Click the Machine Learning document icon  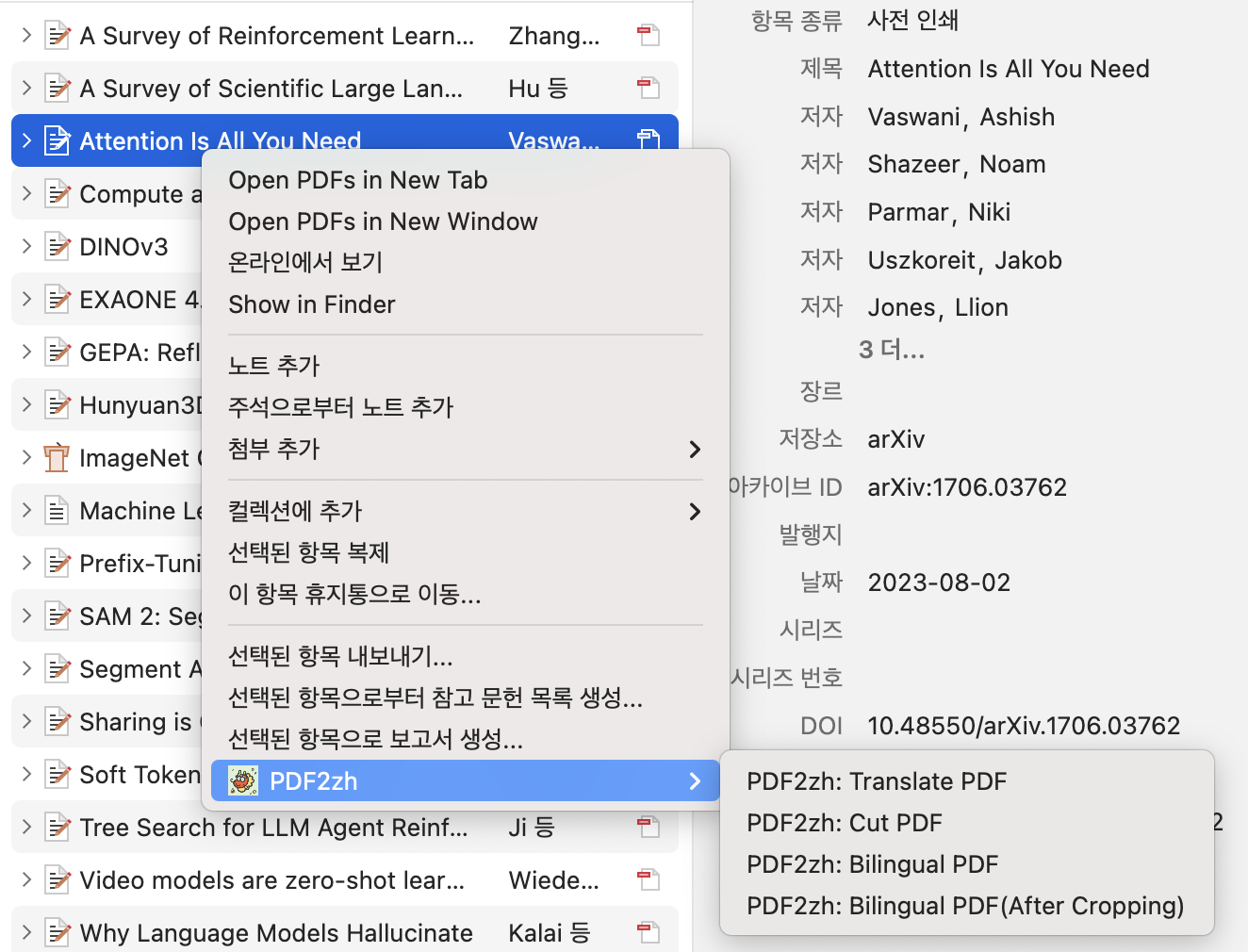coord(57,511)
